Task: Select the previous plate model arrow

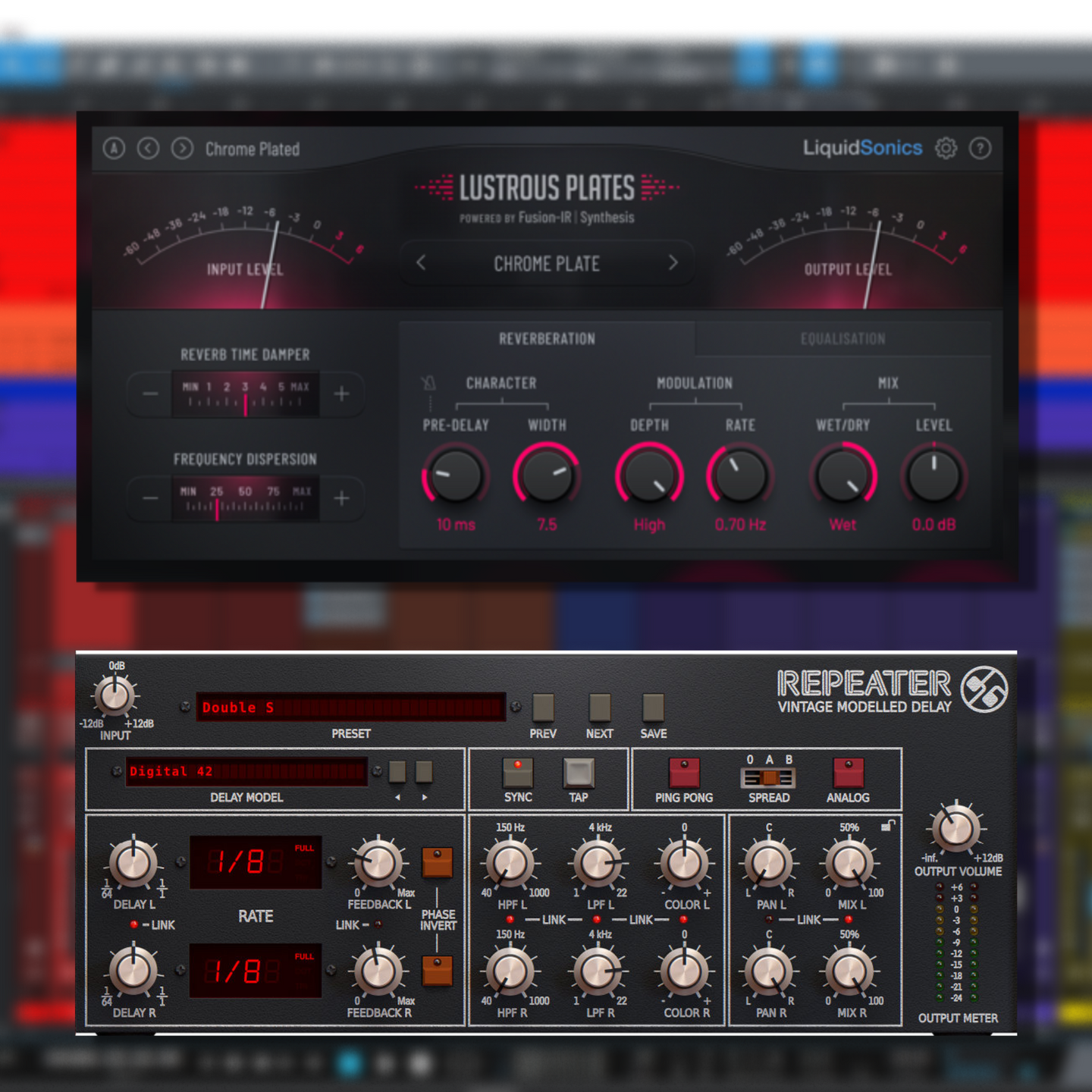Action: pos(421,263)
